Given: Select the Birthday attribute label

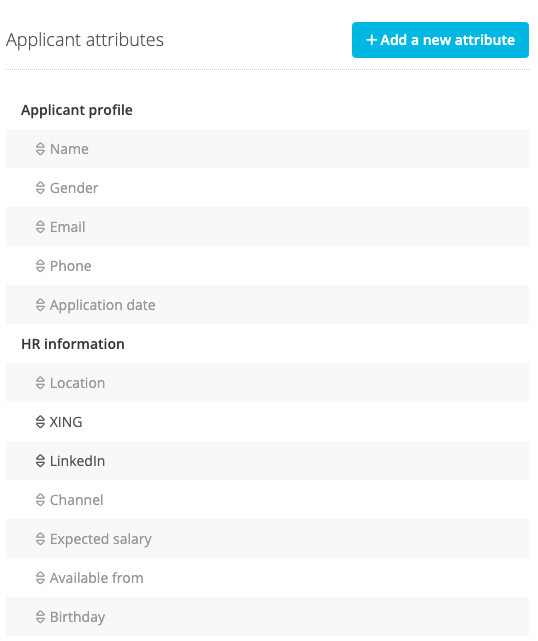Looking at the screenshot, I should pos(77,617).
